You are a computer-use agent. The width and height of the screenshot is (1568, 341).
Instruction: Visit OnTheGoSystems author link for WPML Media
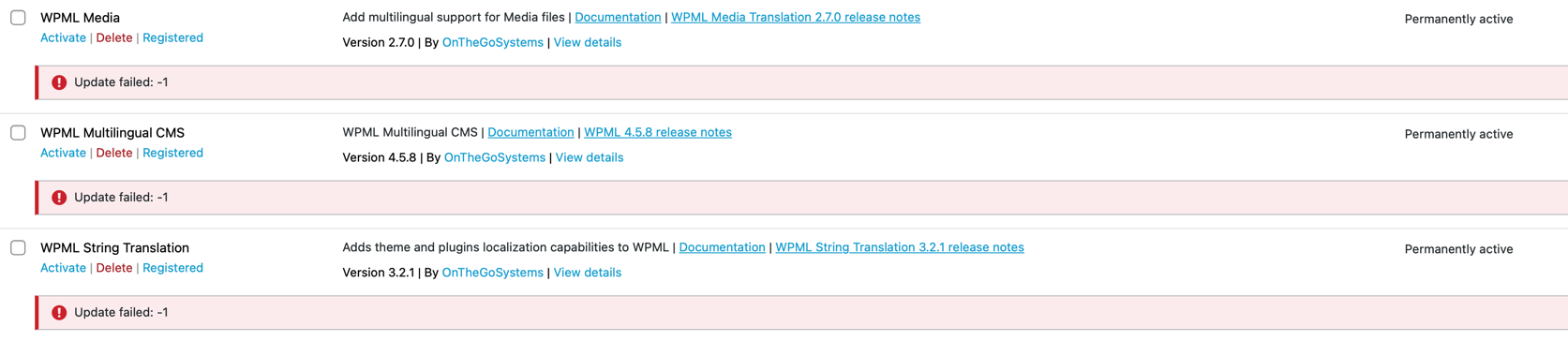tap(492, 42)
